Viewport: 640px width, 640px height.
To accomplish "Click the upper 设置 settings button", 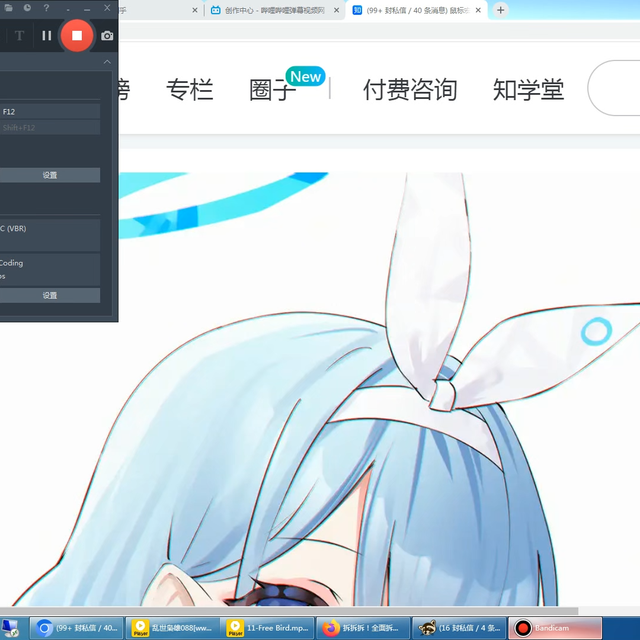I will pyautogui.click(x=50, y=175).
